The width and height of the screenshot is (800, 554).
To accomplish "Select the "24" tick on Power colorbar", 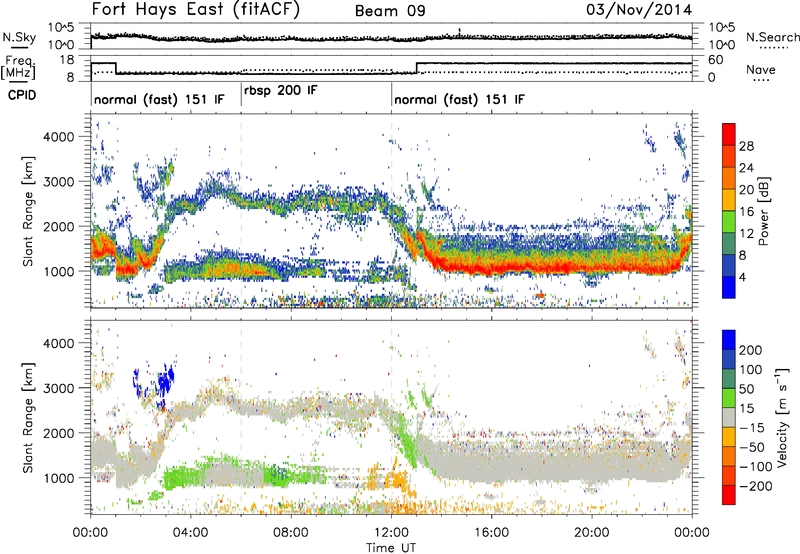I will (x=746, y=168).
